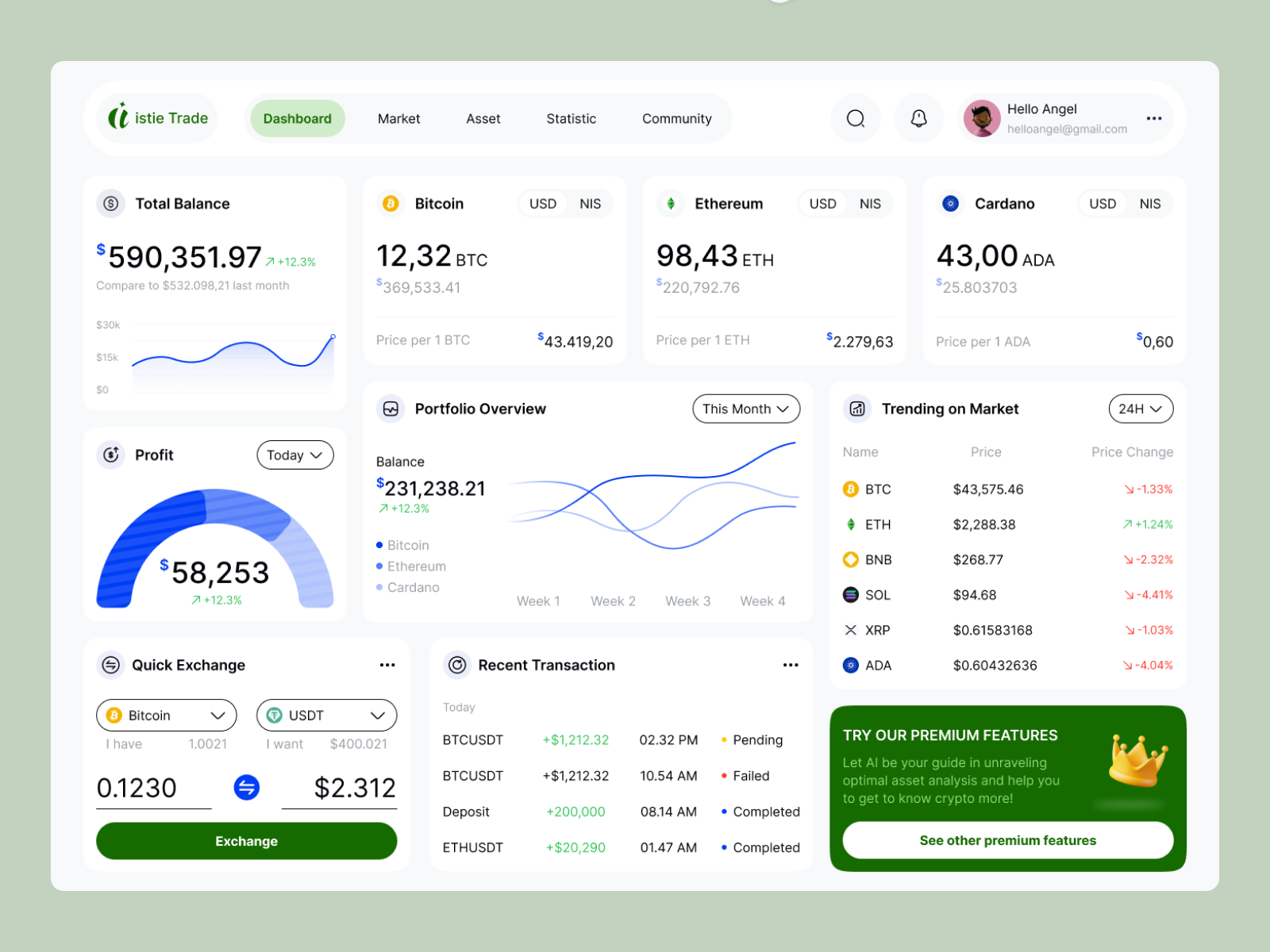Switch to the Market tab
Image resolution: width=1270 pixels, height=952 pixels.
coord(398,118)
